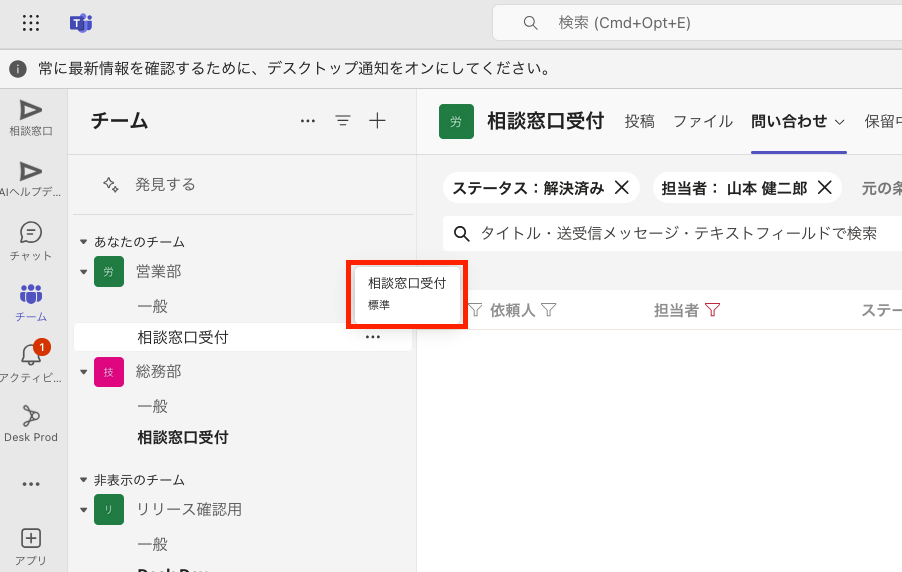Click the filter icon in チーム header
This screenshot has height=572, width=902.
tap(343, 121)
